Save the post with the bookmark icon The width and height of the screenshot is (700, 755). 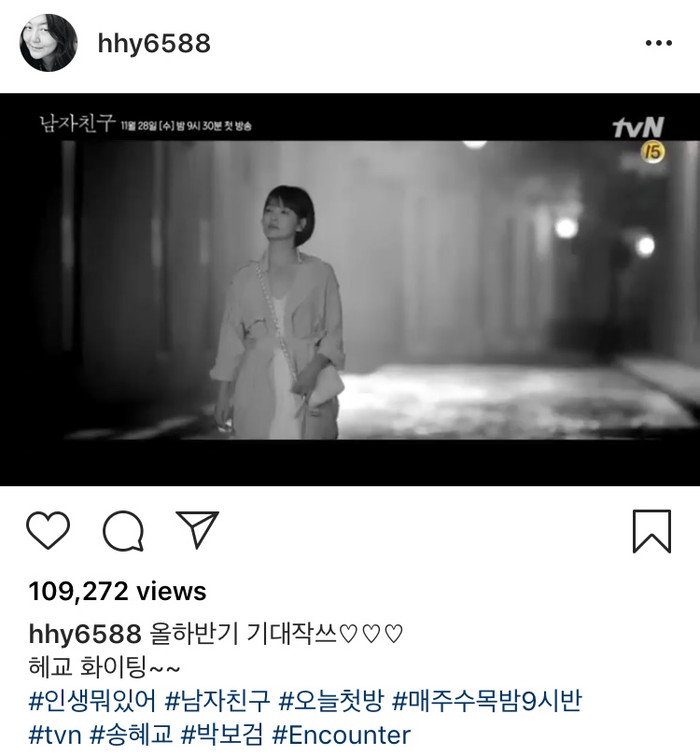point(651,531)
